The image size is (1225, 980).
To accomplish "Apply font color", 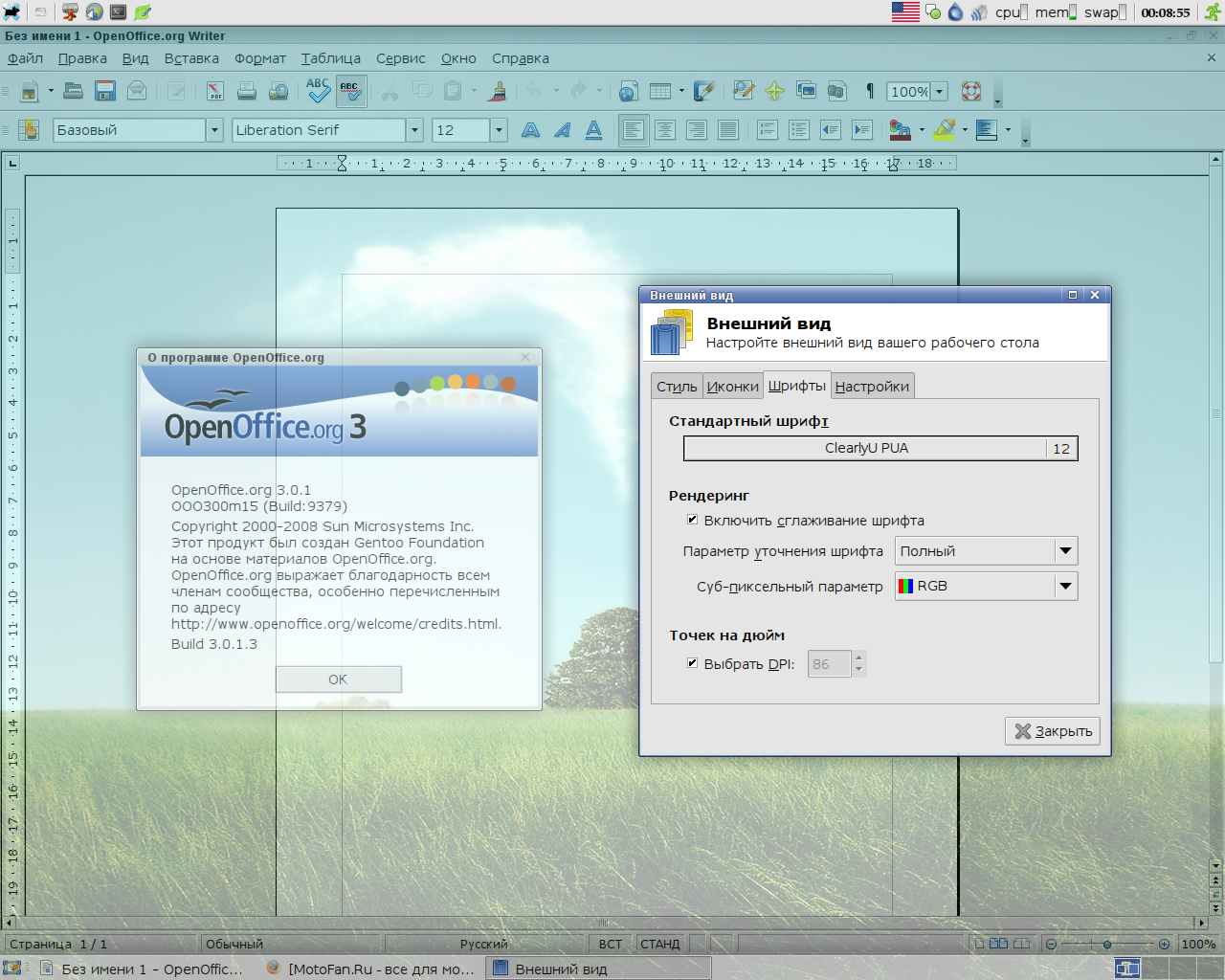I will pyautogui.click(x=900, y=130).
